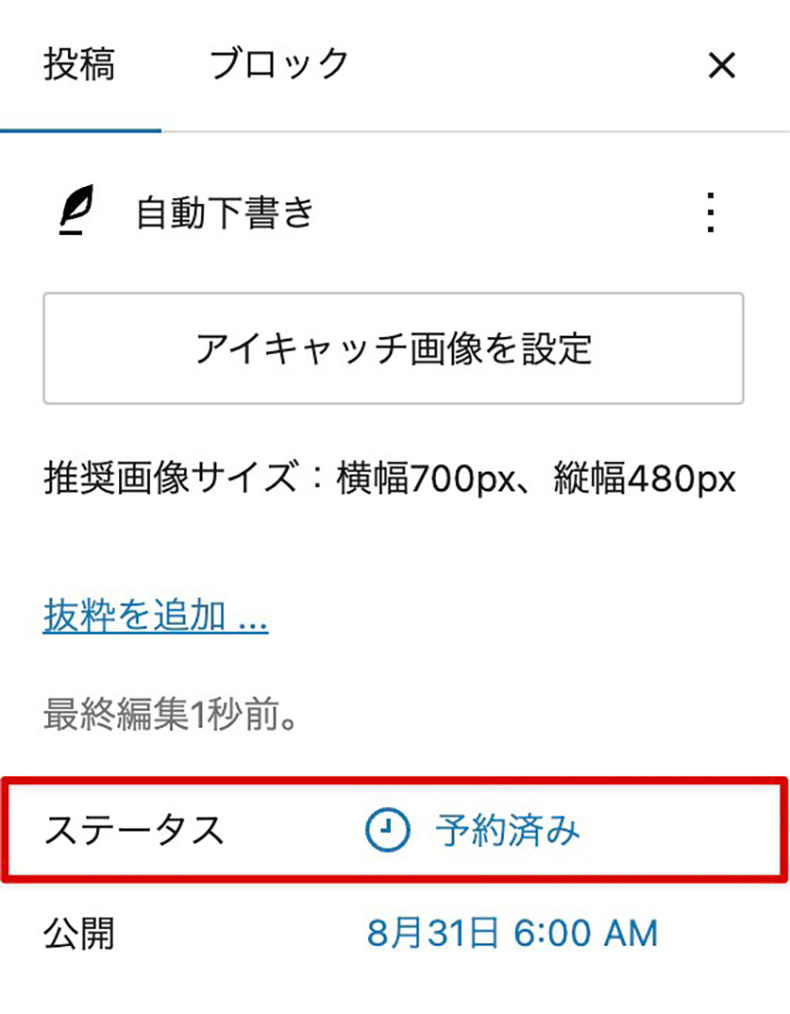
Task: Click the 最終編集1秒前 text
Action: (171, 714)
